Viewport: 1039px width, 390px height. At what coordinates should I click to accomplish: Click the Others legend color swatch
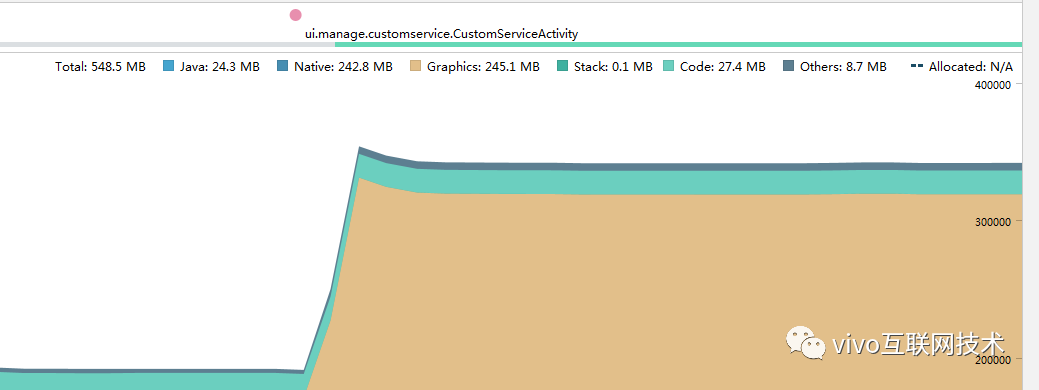point(789,66)
